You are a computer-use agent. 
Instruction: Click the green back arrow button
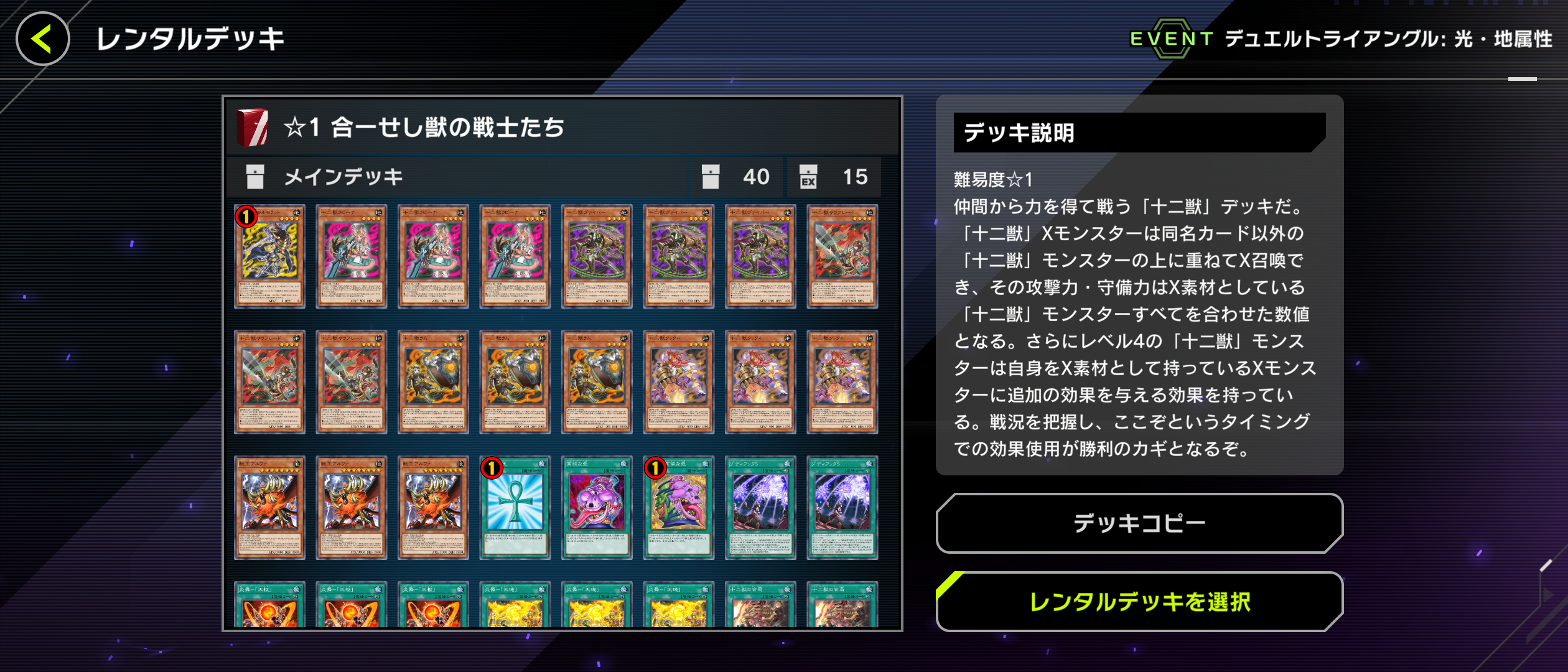pos(42,39)
